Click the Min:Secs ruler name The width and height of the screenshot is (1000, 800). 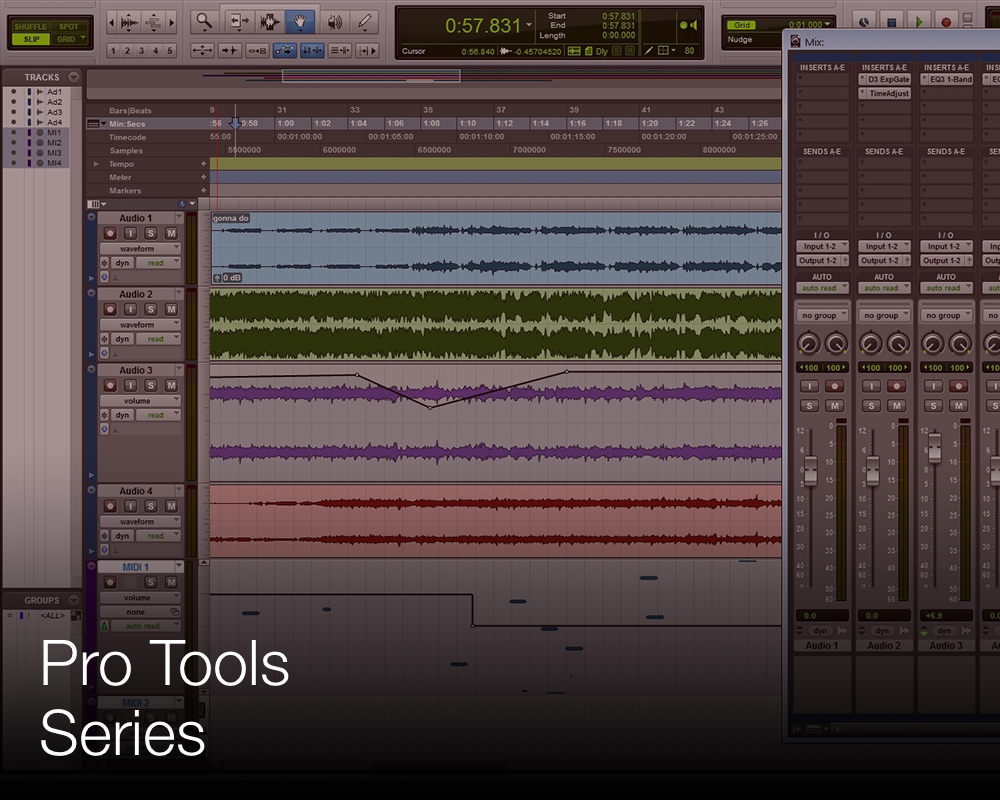click(x=127, y=124)
